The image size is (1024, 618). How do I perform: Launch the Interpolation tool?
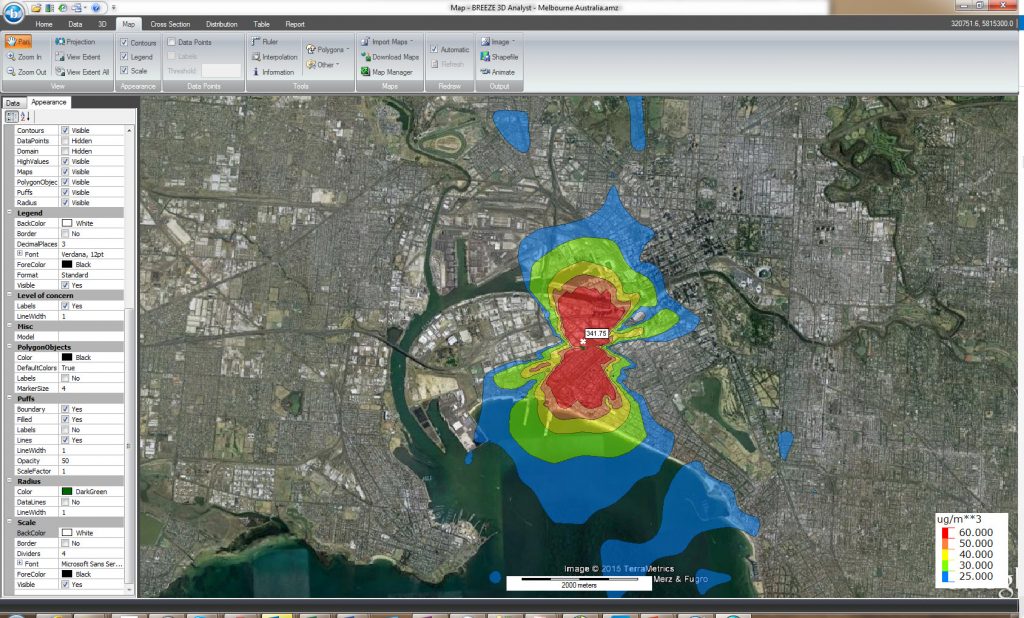pos(277,57)
